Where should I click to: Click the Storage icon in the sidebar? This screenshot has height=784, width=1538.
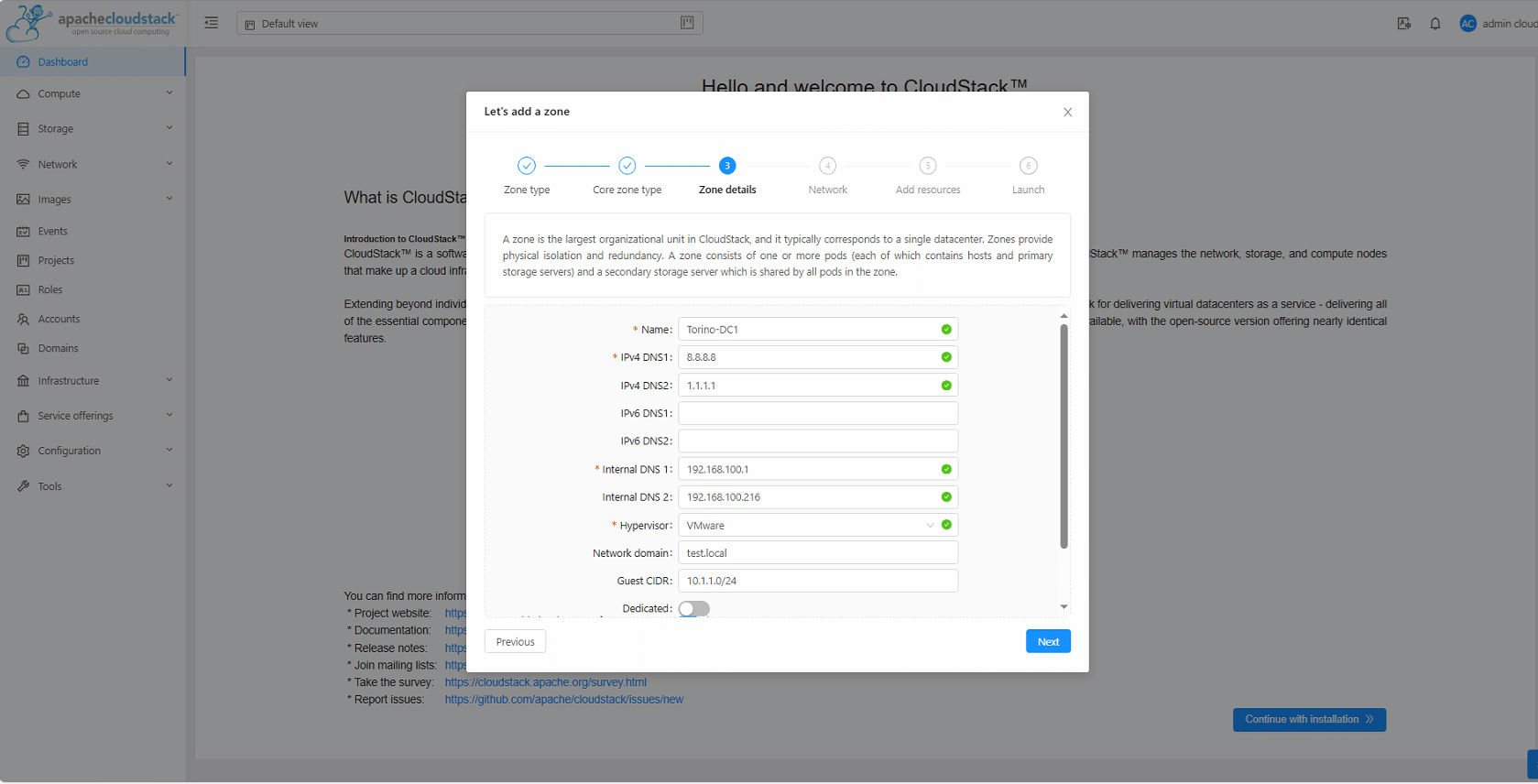pos(23,129)
